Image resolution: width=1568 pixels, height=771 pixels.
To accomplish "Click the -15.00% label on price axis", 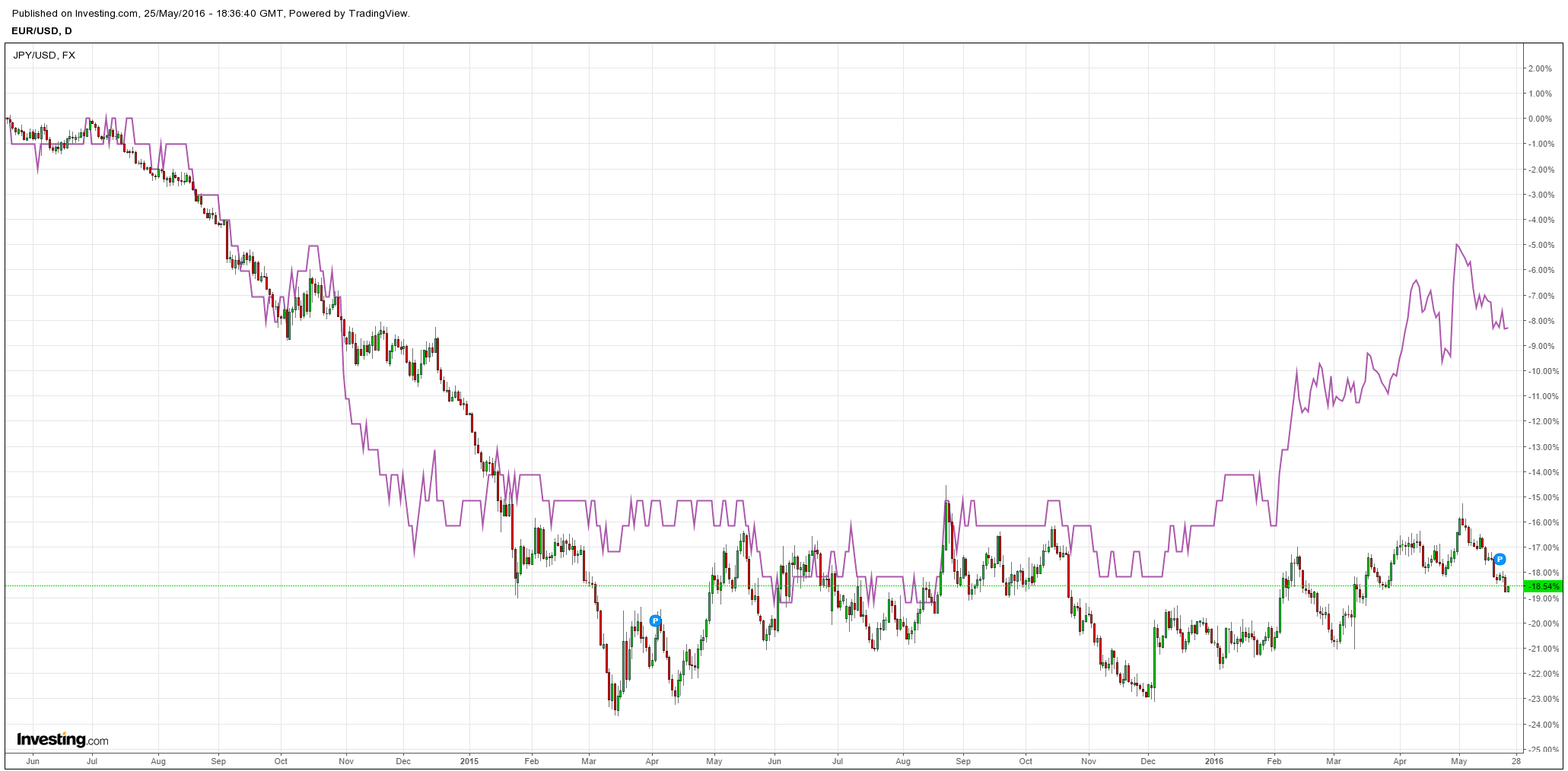I will click(1539, 497).
